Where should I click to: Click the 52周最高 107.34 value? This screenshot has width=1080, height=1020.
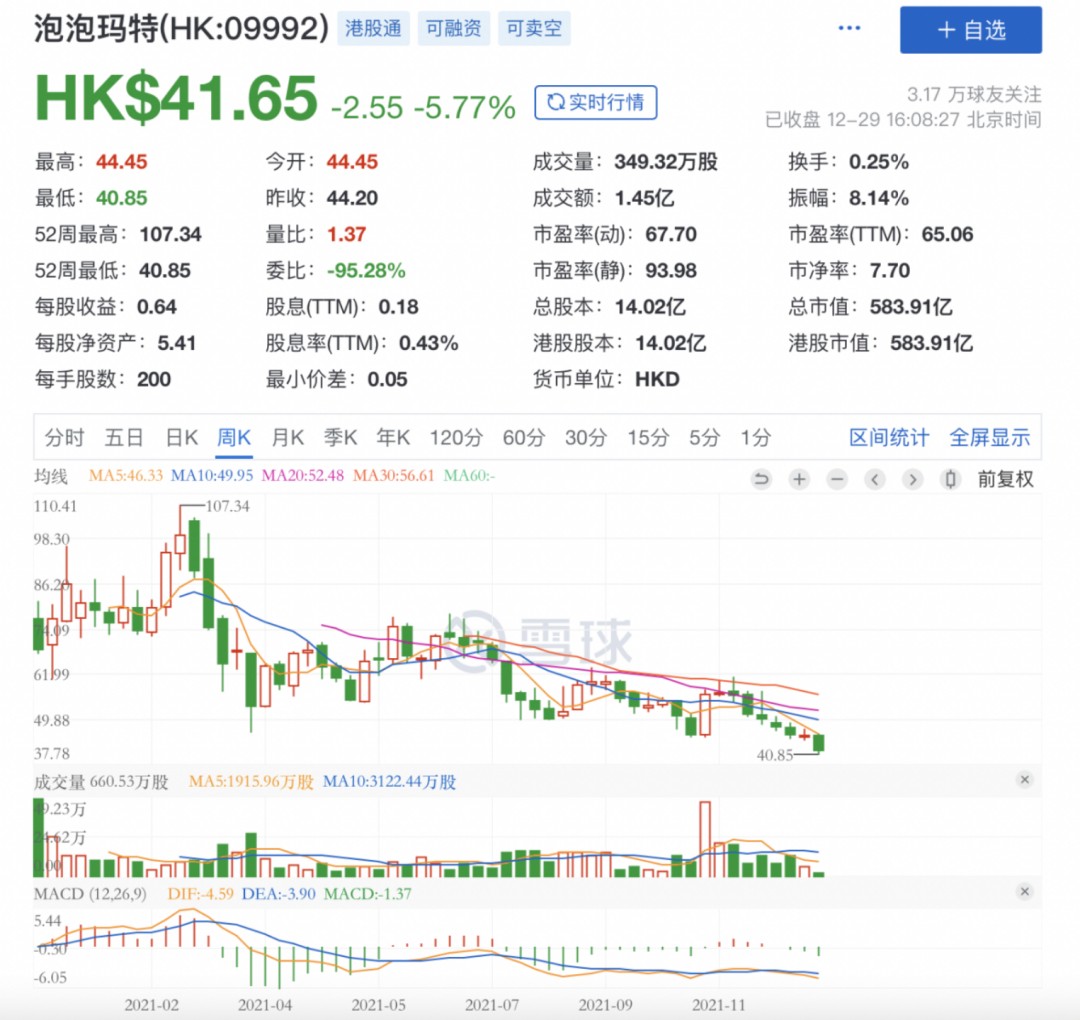(170, 235)
